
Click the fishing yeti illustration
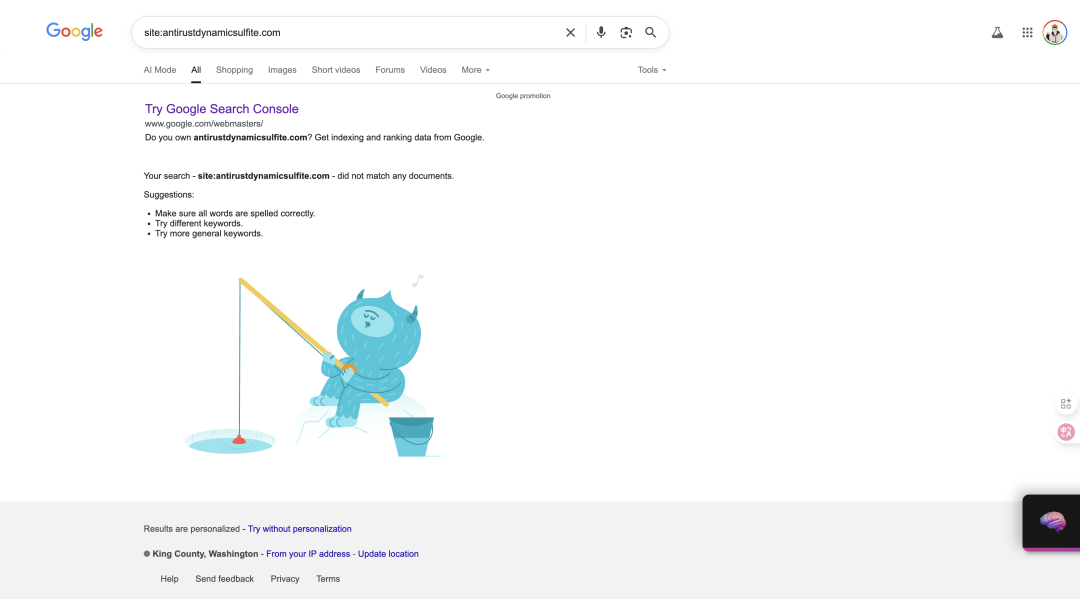[312, 366]
